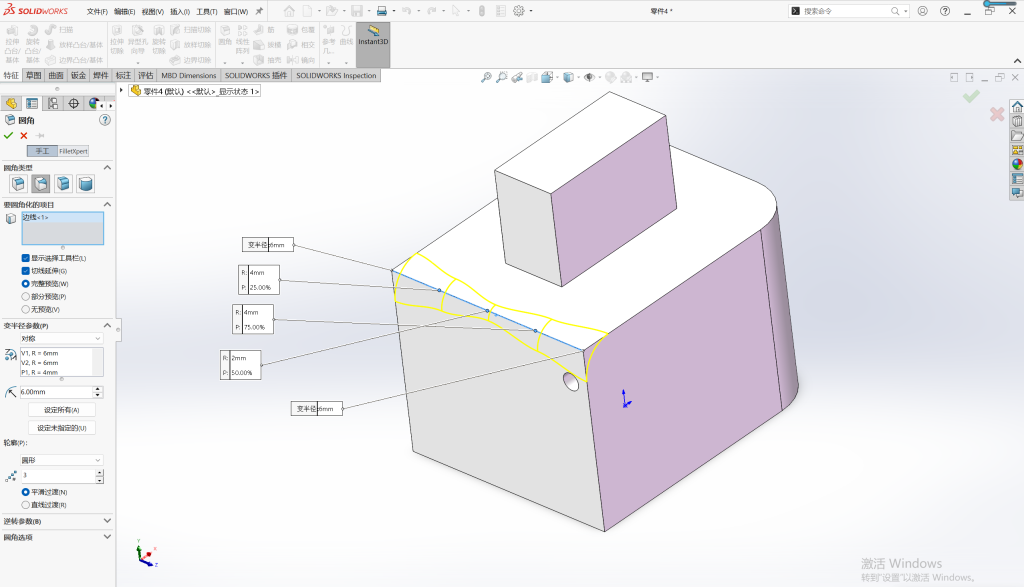1024x587 pixels.
Task: Click the 设定所有(A) button
Action: [x=62, y=410]
